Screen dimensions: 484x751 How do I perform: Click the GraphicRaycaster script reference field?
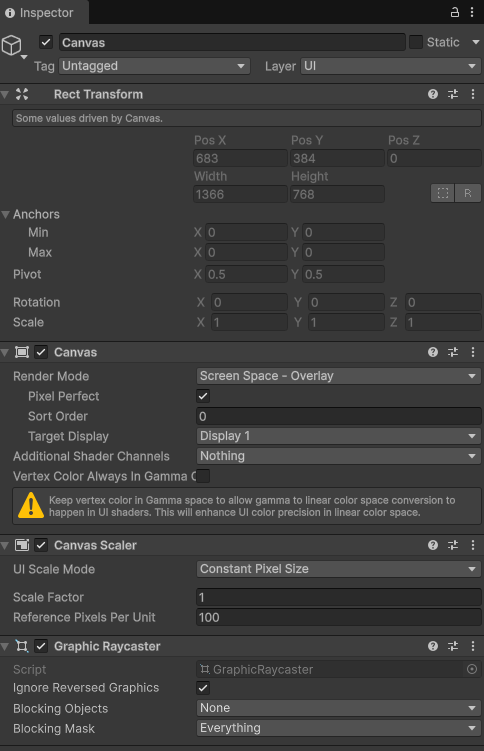pos(338,670)
